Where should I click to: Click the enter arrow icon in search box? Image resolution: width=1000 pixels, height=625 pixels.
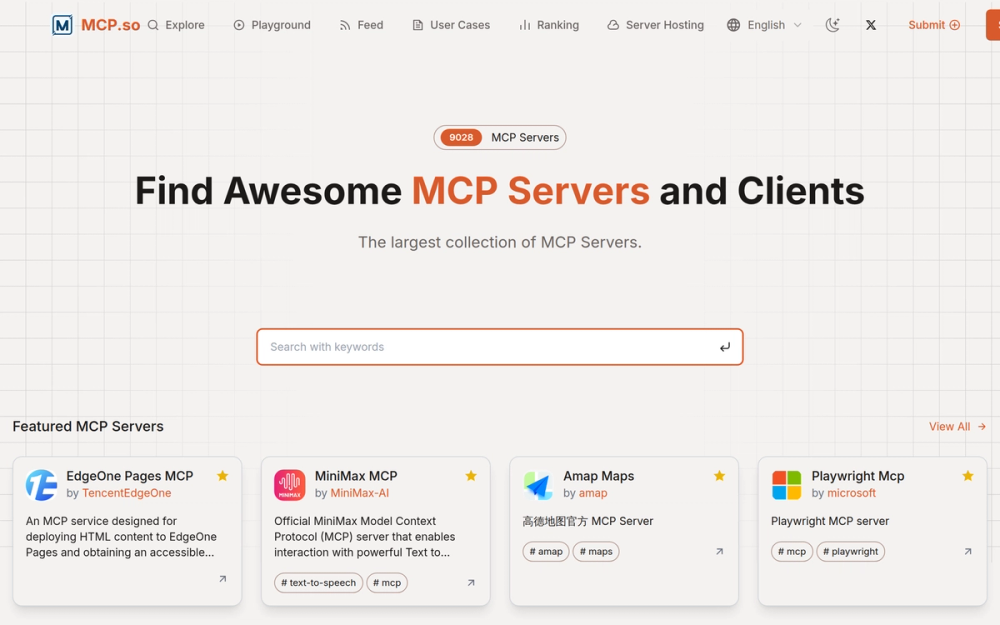click(724, 347)
